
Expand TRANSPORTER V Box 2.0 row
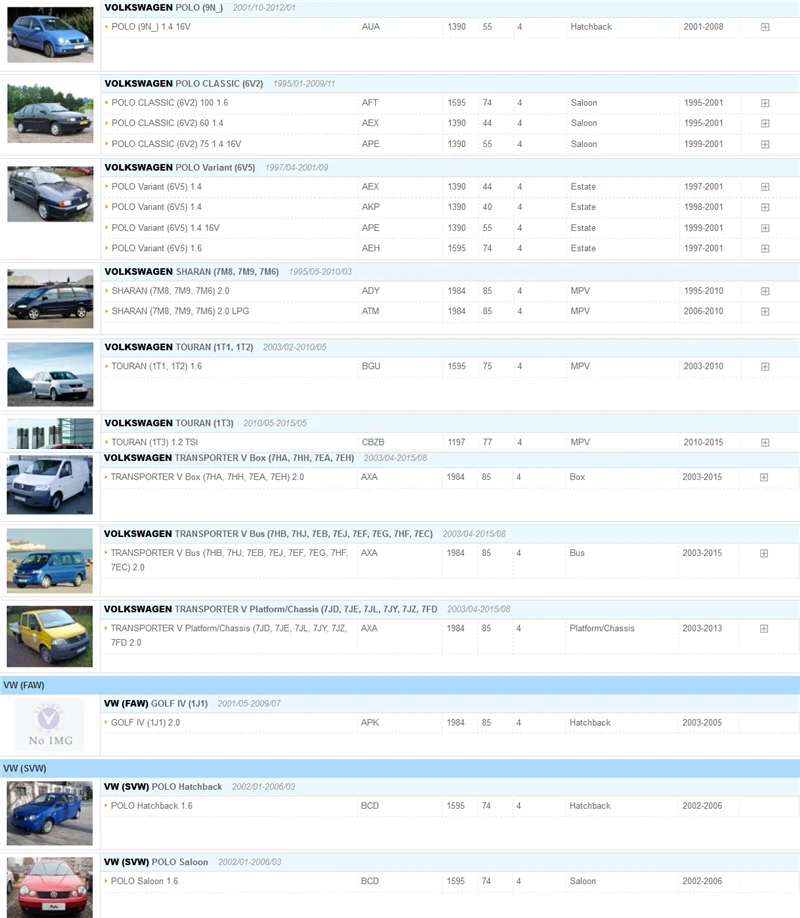764,477
